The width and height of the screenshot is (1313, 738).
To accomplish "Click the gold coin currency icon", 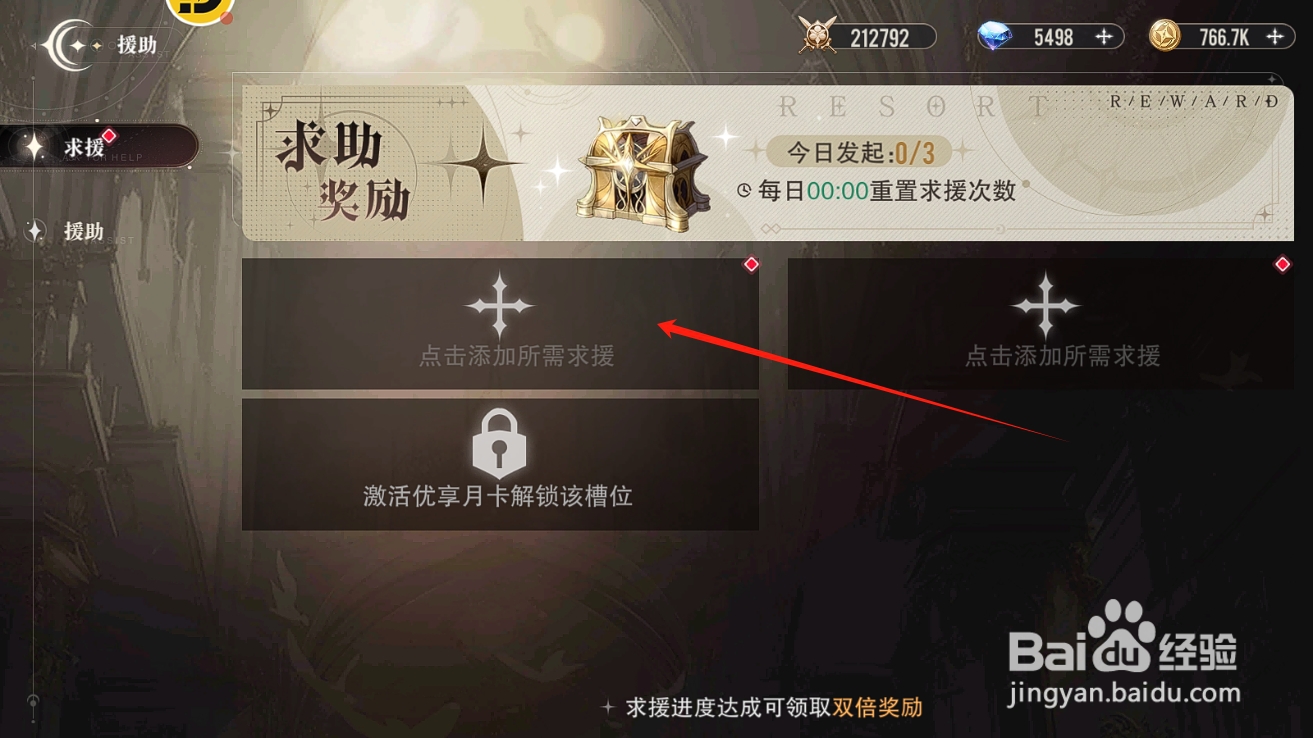I will (x=1166, y=37).
